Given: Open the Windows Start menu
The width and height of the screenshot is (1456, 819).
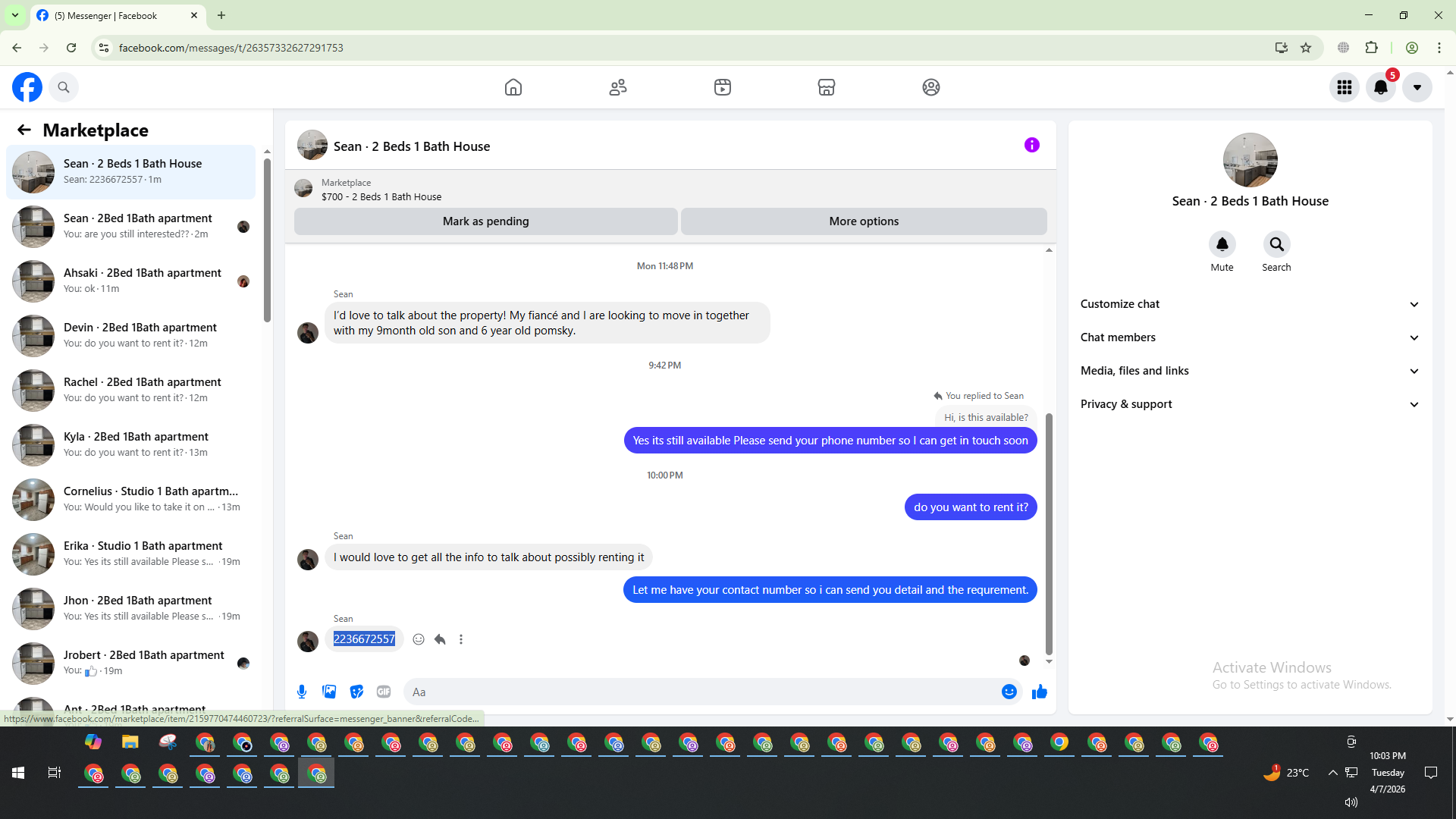Looking at the screenshot, I should coord(18,773).
